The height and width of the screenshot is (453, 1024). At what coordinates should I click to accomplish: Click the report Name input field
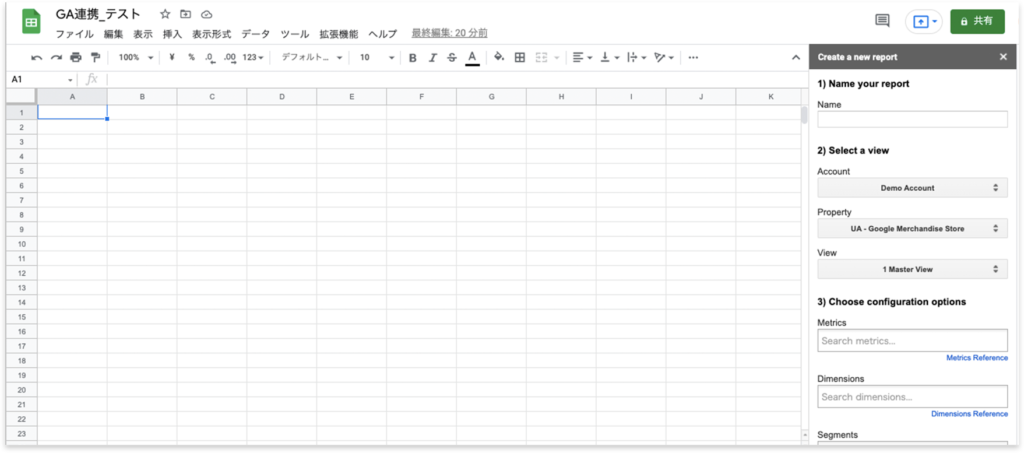pyautogui.click(x=912, y=119)
